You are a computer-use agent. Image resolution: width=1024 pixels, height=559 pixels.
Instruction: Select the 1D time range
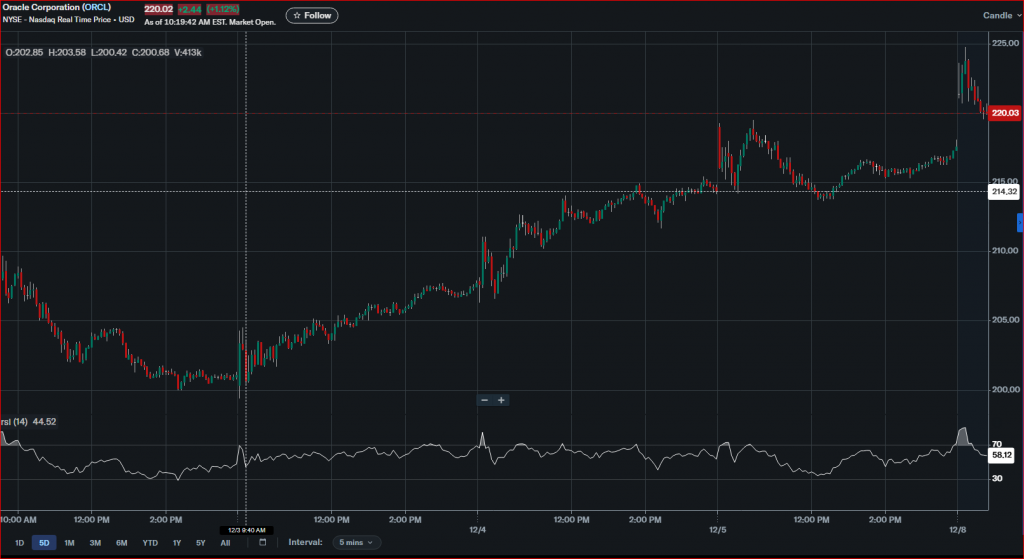pos(19,542)
